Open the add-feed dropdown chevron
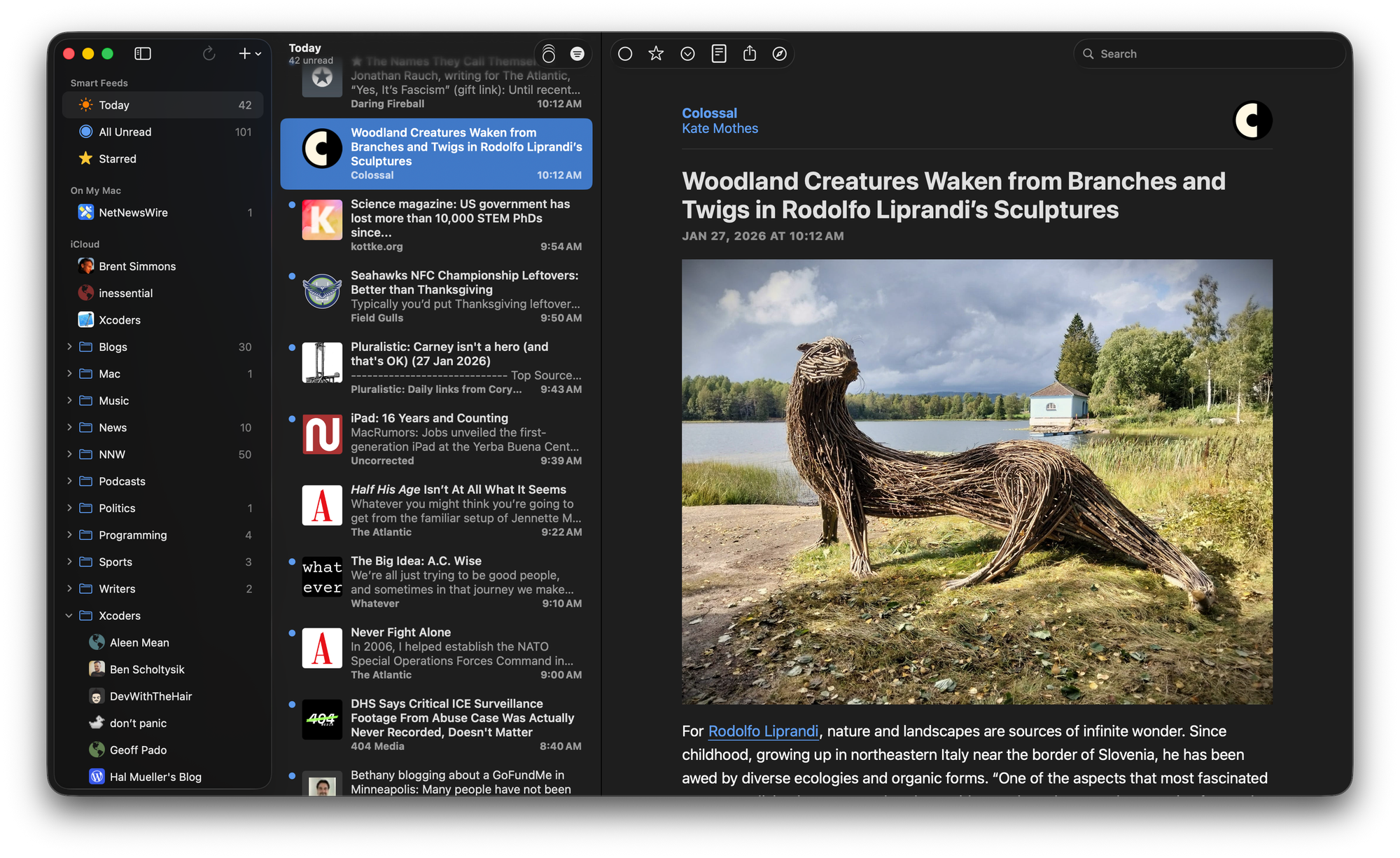The image size is (1400, 858). (x=257, y=54)
